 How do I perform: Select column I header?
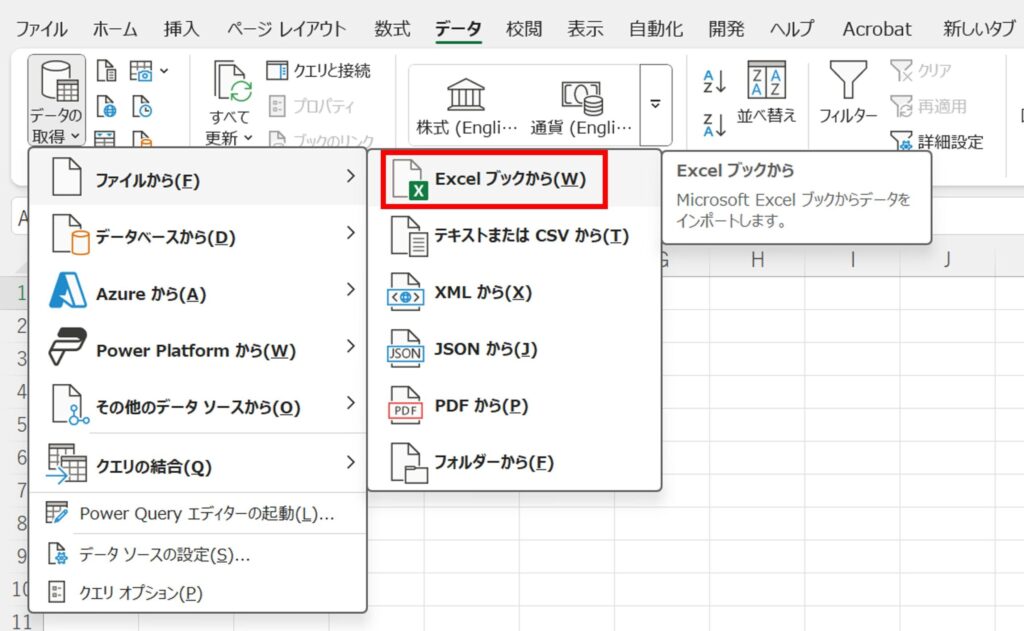(x=852, y=261)
